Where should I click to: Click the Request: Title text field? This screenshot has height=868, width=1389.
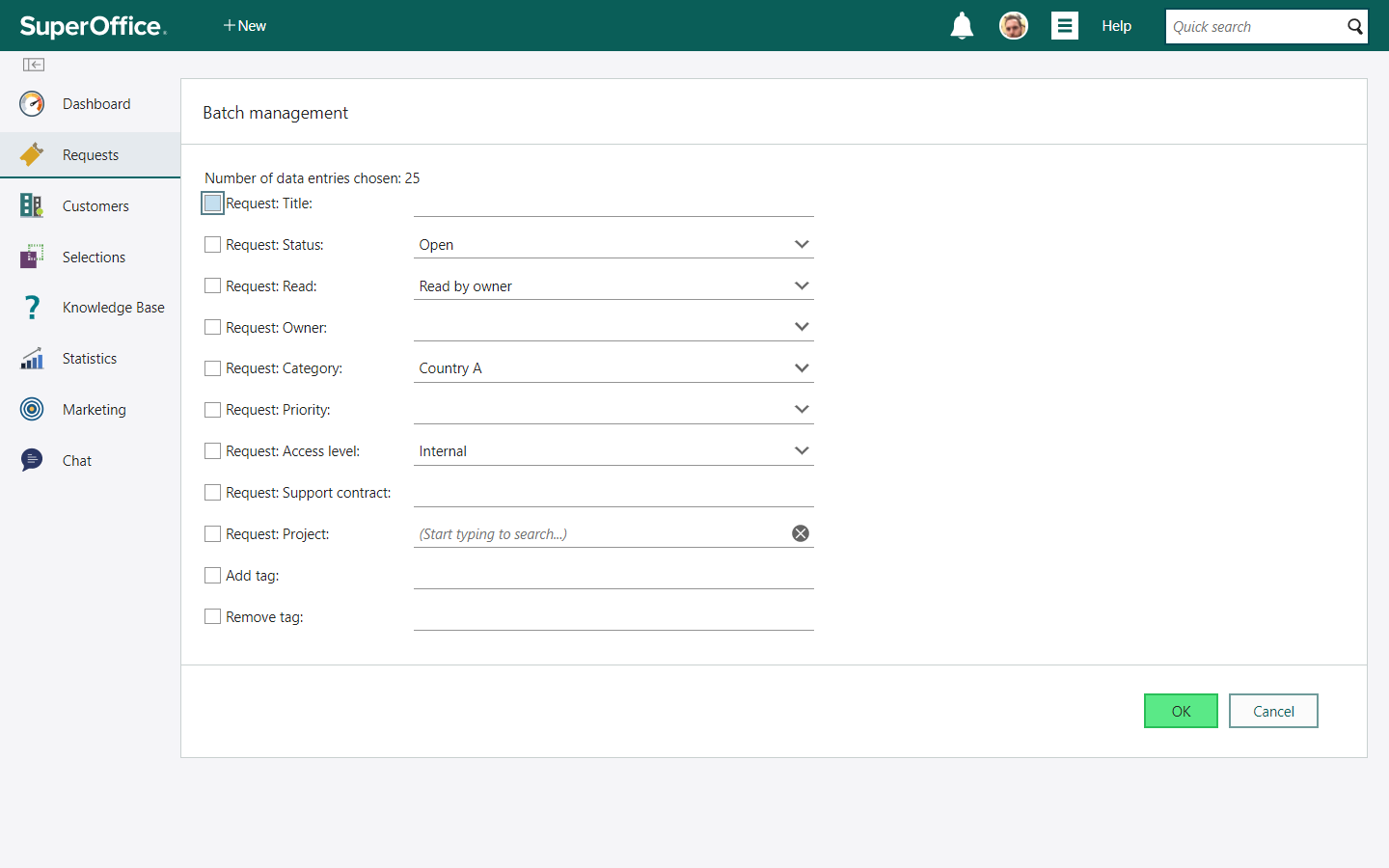(613, 203)
